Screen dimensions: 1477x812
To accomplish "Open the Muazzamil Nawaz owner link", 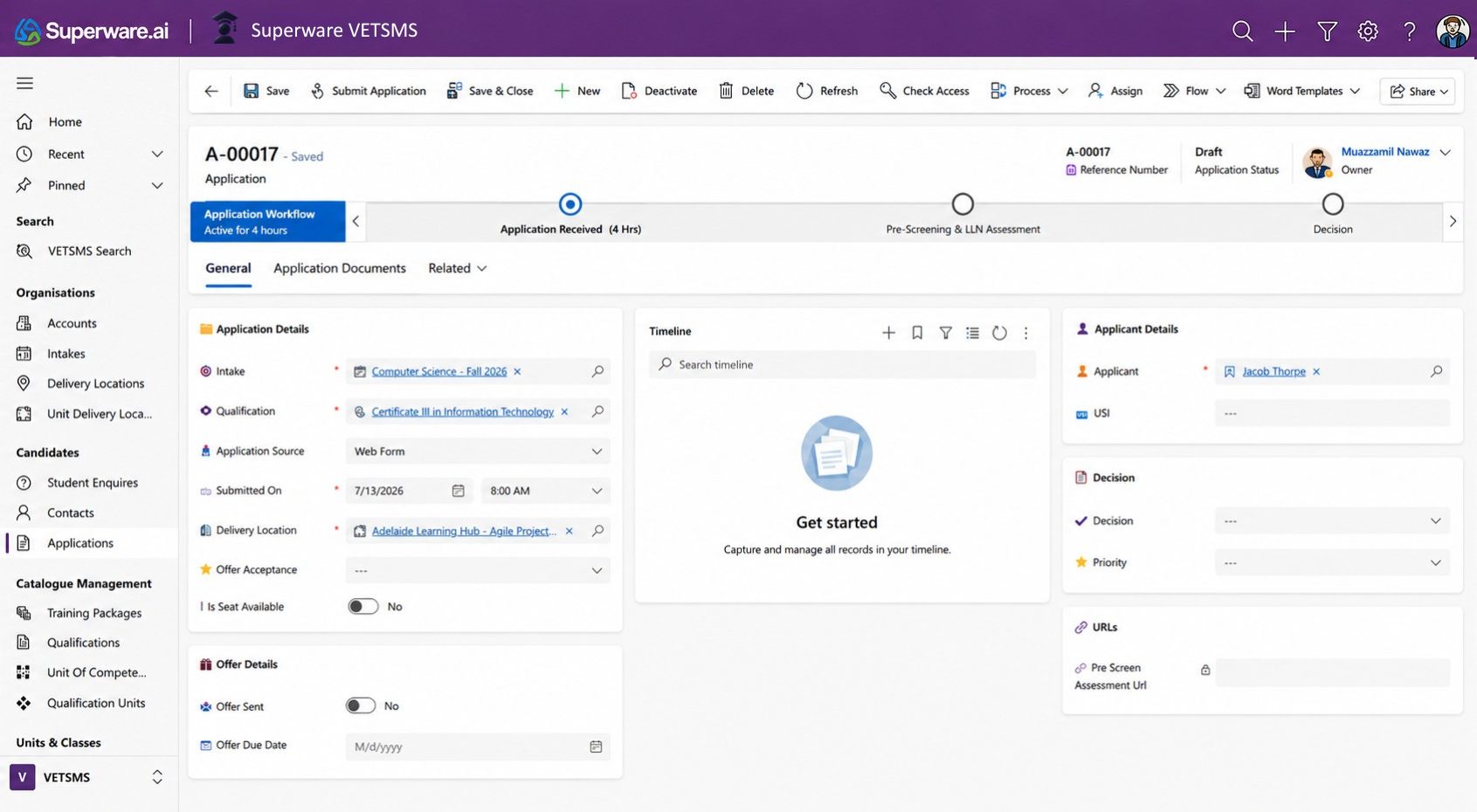I will (1385, 152).
